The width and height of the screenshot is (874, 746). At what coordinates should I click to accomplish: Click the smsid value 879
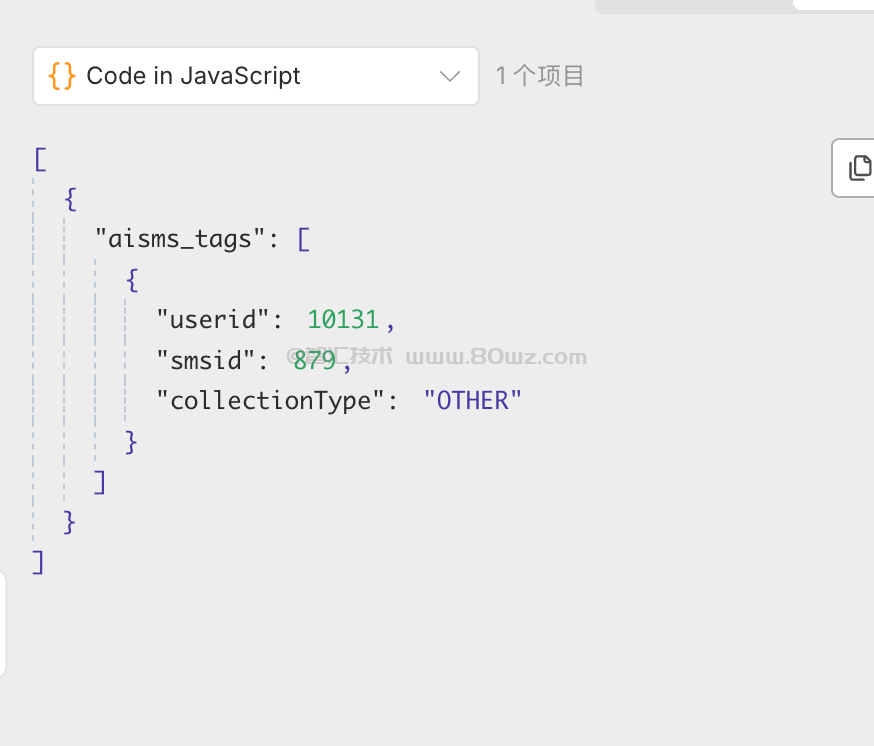click(x=314, y=360)
